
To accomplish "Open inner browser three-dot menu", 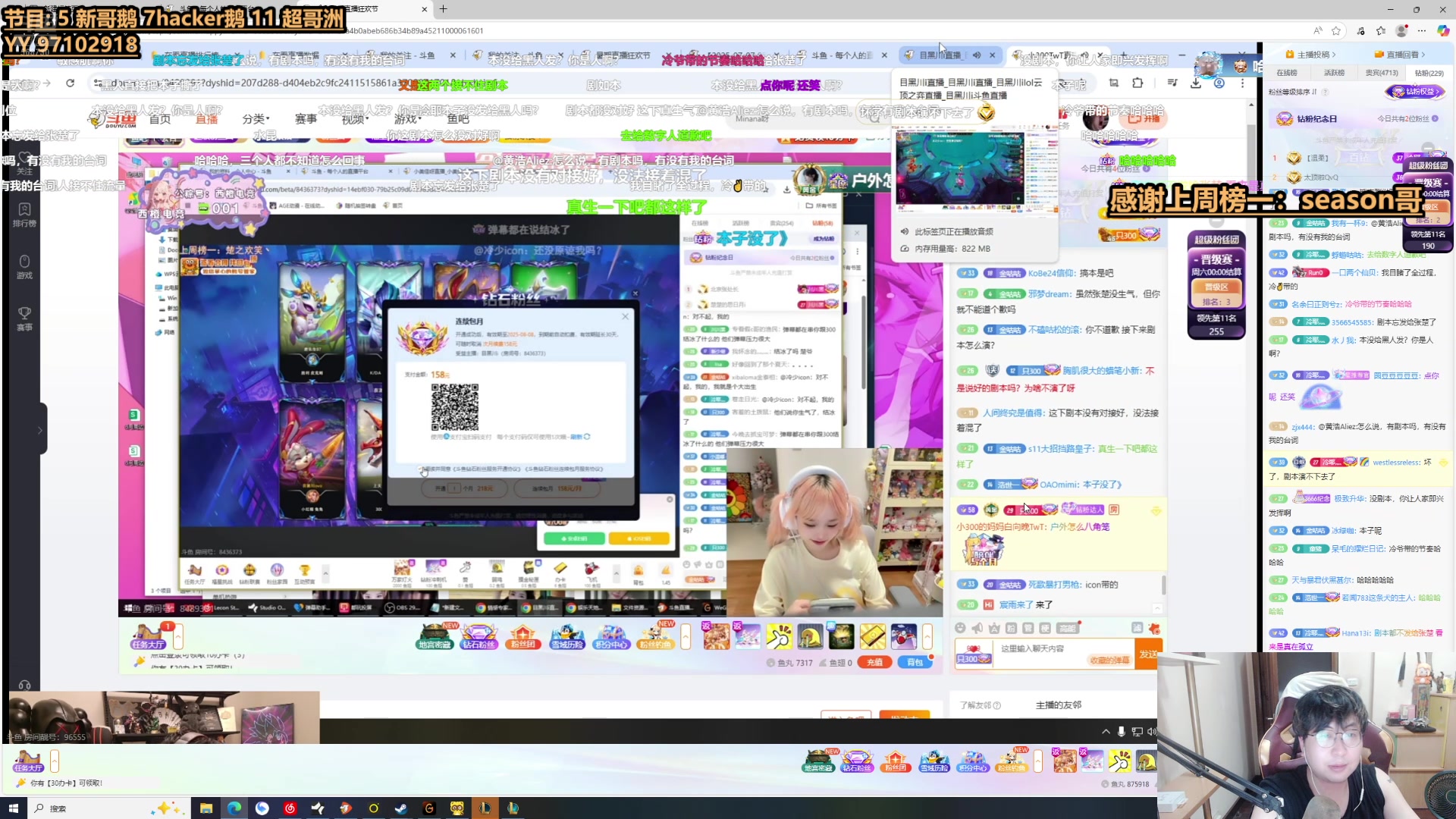I will 1242,83.
